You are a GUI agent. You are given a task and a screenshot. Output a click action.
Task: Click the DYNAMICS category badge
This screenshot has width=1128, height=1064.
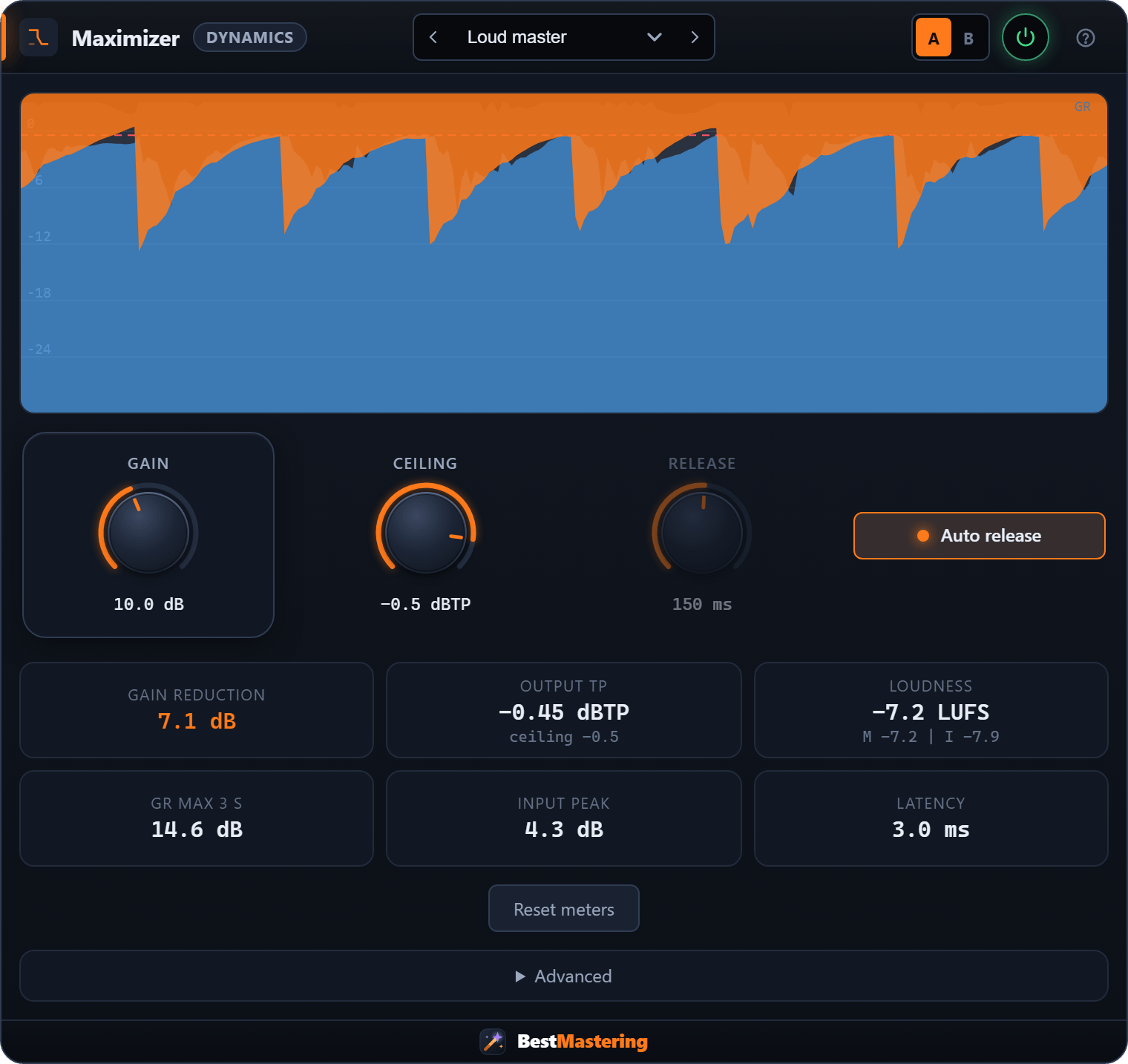click(250, 37)
